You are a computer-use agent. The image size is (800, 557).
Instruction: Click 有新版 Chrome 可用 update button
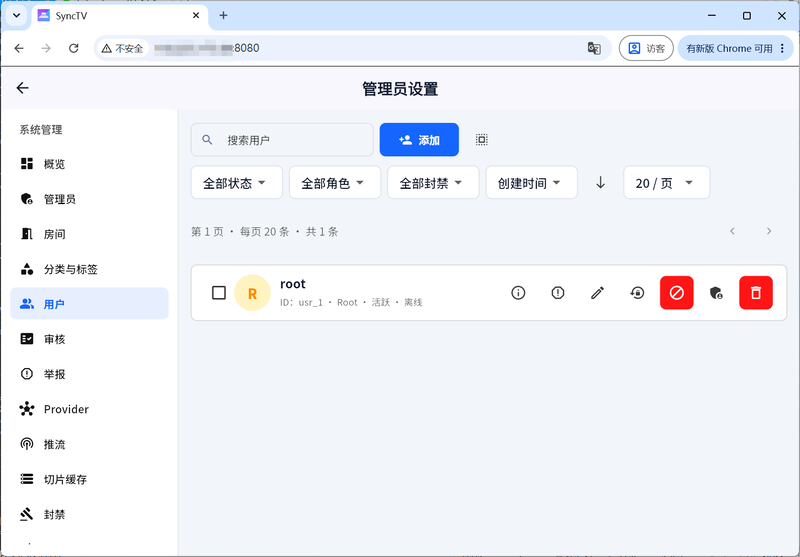click(735, 48)
